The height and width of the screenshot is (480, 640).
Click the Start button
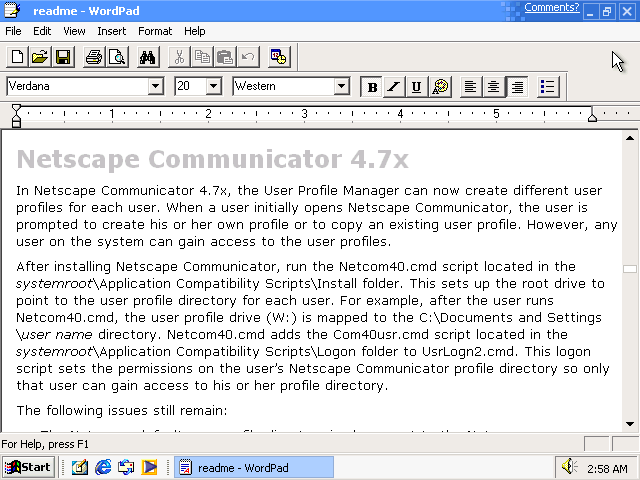click(28, 467)
